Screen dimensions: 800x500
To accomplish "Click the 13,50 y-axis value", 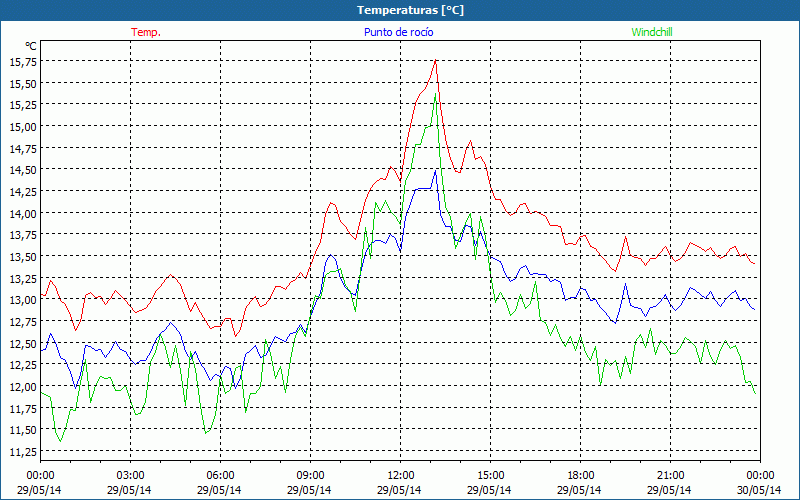I will coord(23,256).
